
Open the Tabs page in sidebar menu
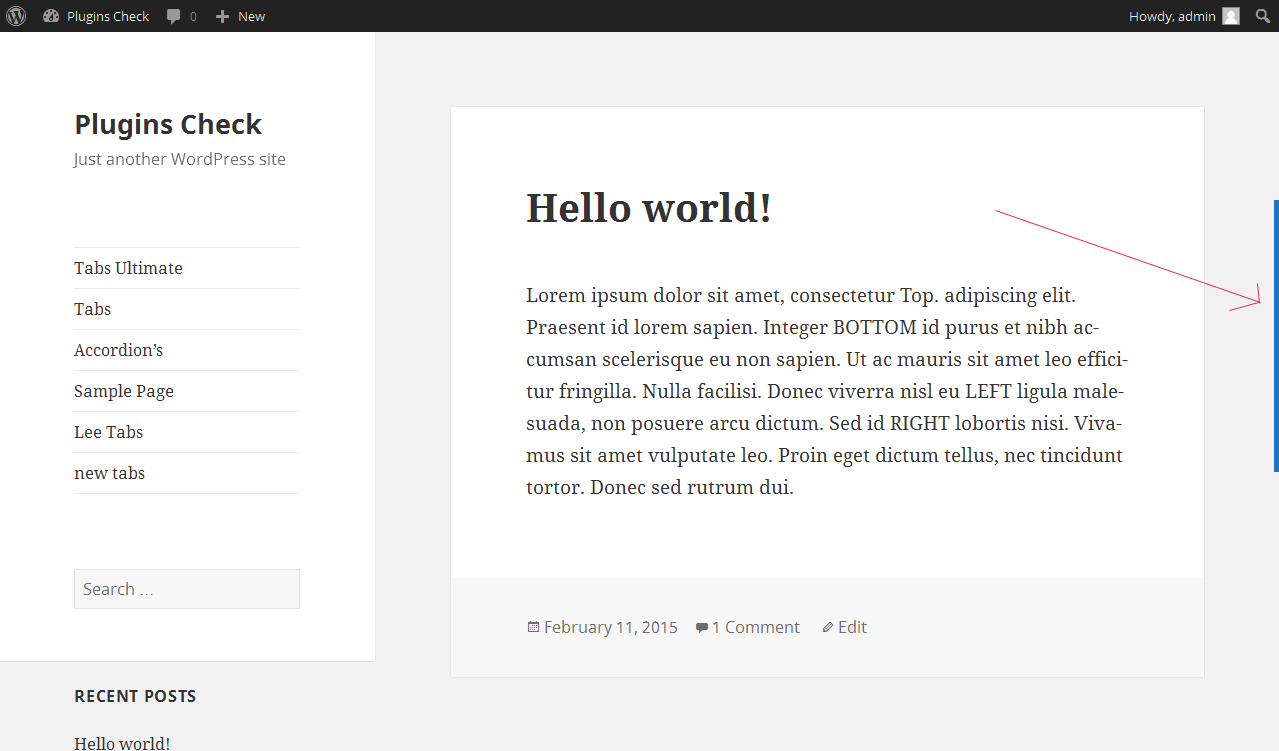pyautogui.click(x=92, y=309)
